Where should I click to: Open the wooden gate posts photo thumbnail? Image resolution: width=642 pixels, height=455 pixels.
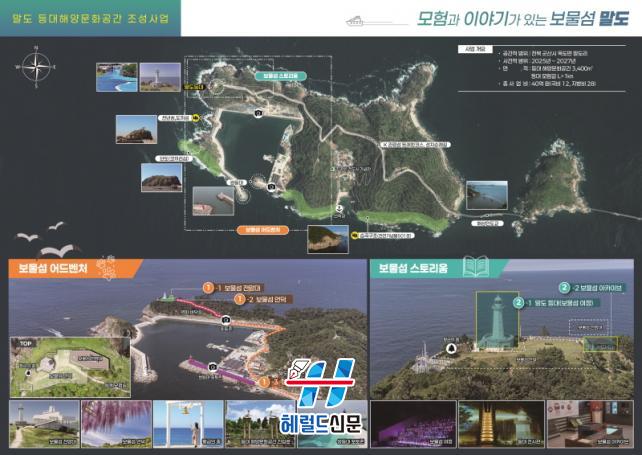pyautogui.click(x=260, y=424)
